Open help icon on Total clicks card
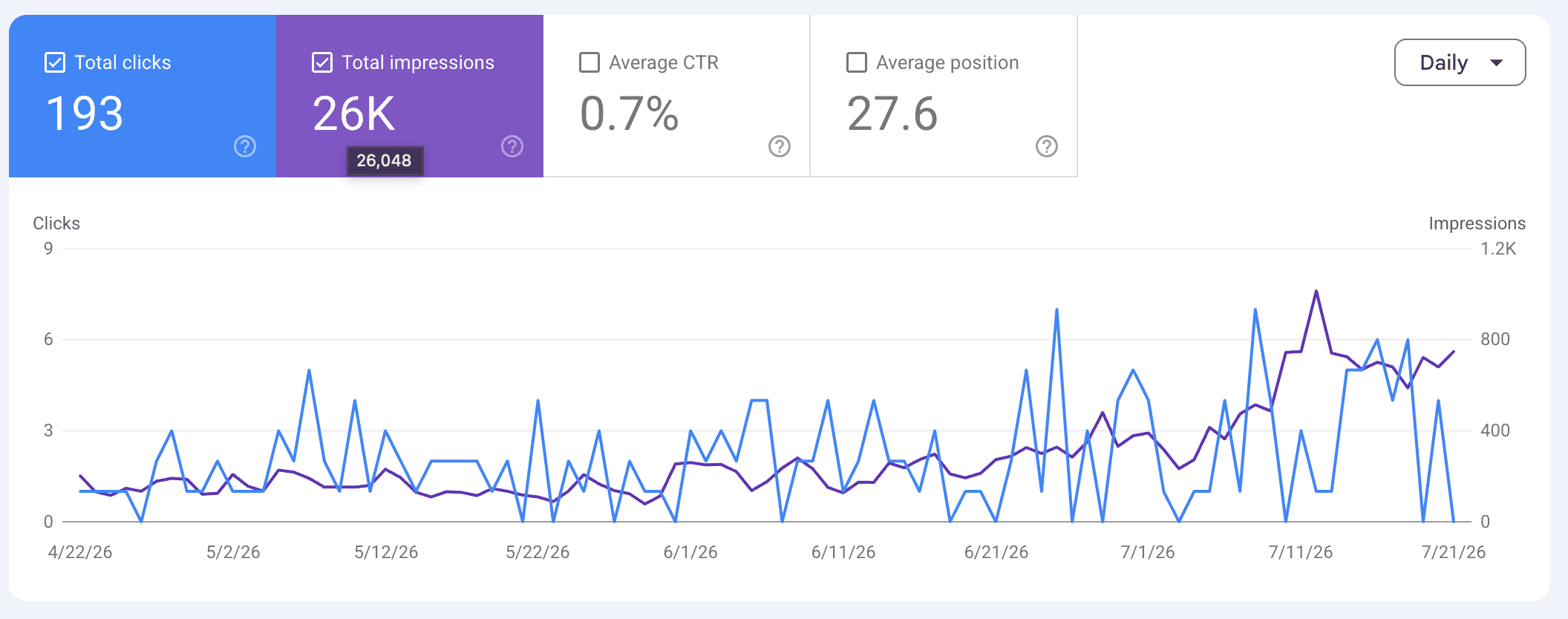The image size is (1568, 619). (x=245, y=146)
